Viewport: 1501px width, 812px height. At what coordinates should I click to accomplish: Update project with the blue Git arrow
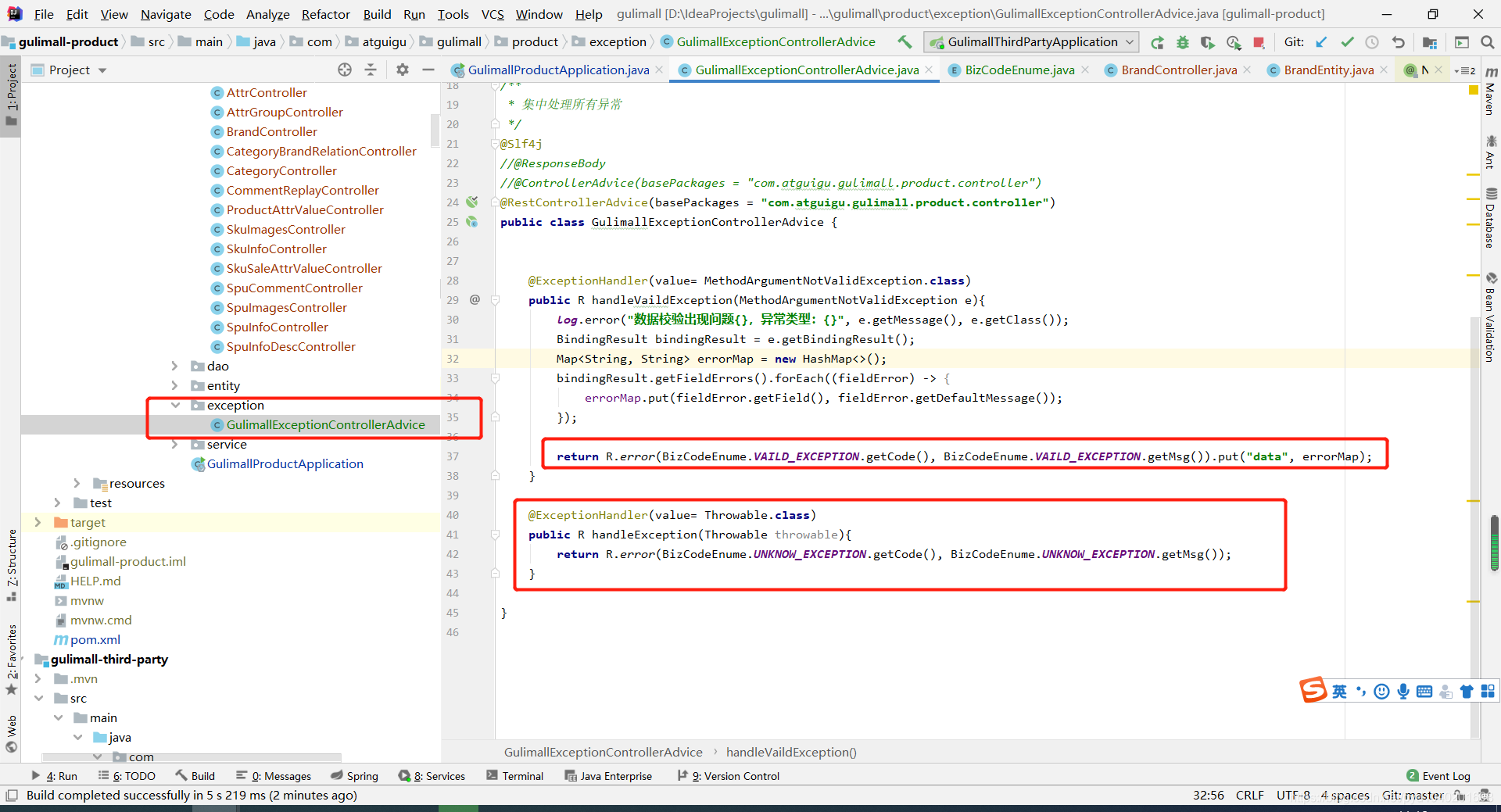click(1321, 42)
